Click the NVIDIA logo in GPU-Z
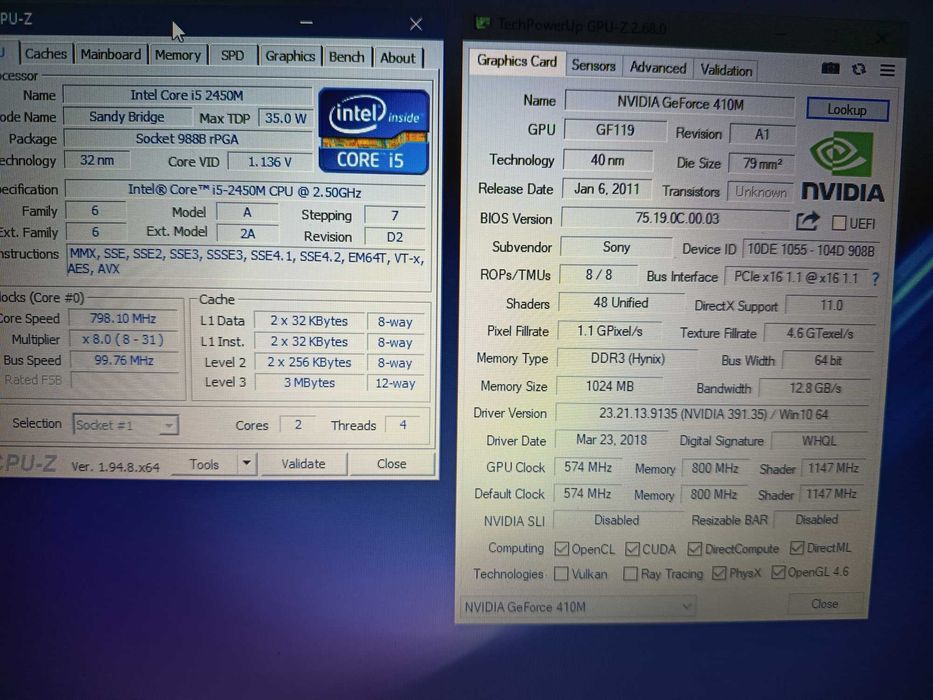The height and width of the screenshot is (700, 933). [842, 168]
